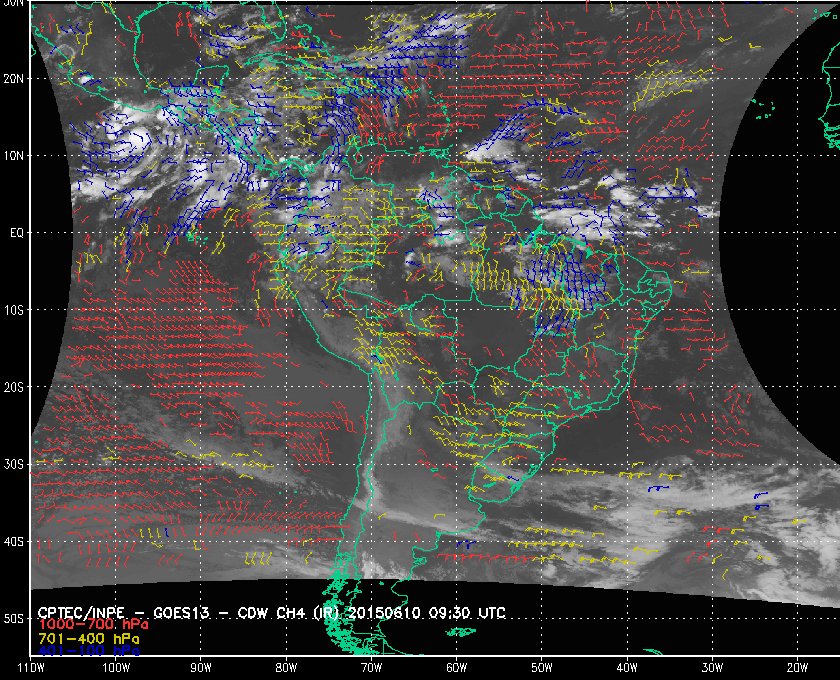
Task: Click the 20150610 date in the caption
Action: click(x=386, y=613)
